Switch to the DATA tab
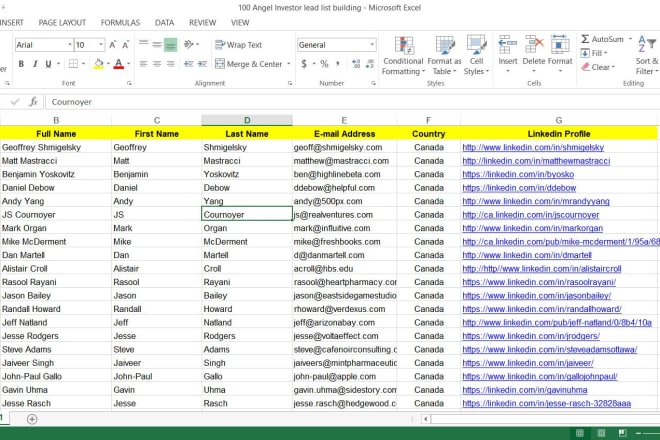 (164, 23)
